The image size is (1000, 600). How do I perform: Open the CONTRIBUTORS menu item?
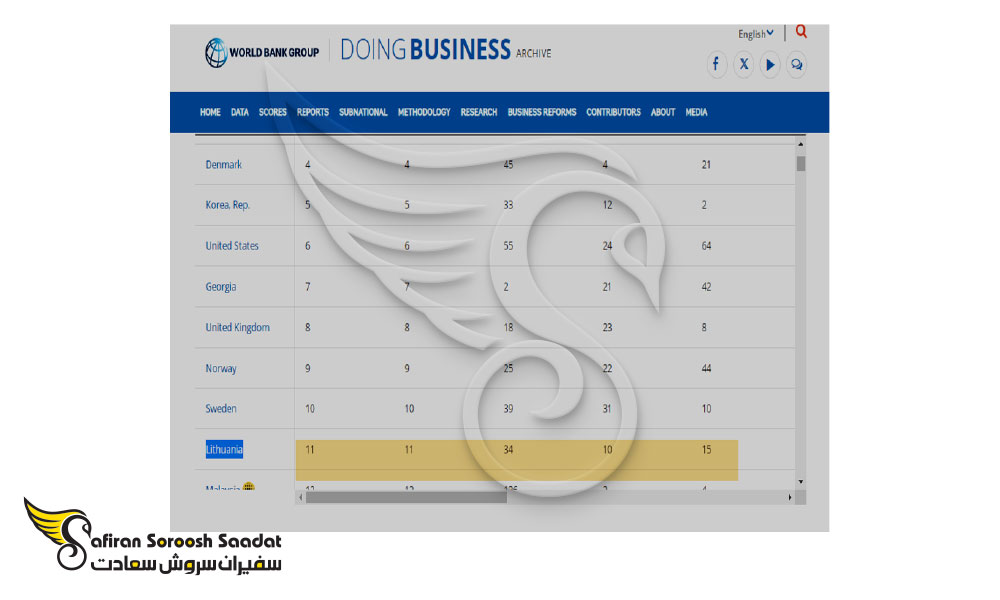click(x=614, y=112)
